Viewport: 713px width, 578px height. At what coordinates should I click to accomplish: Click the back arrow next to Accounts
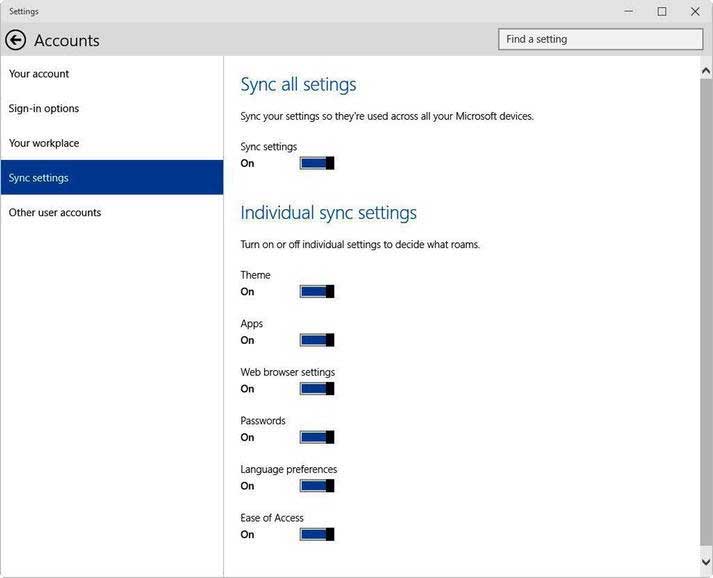(x=15, y=40)
